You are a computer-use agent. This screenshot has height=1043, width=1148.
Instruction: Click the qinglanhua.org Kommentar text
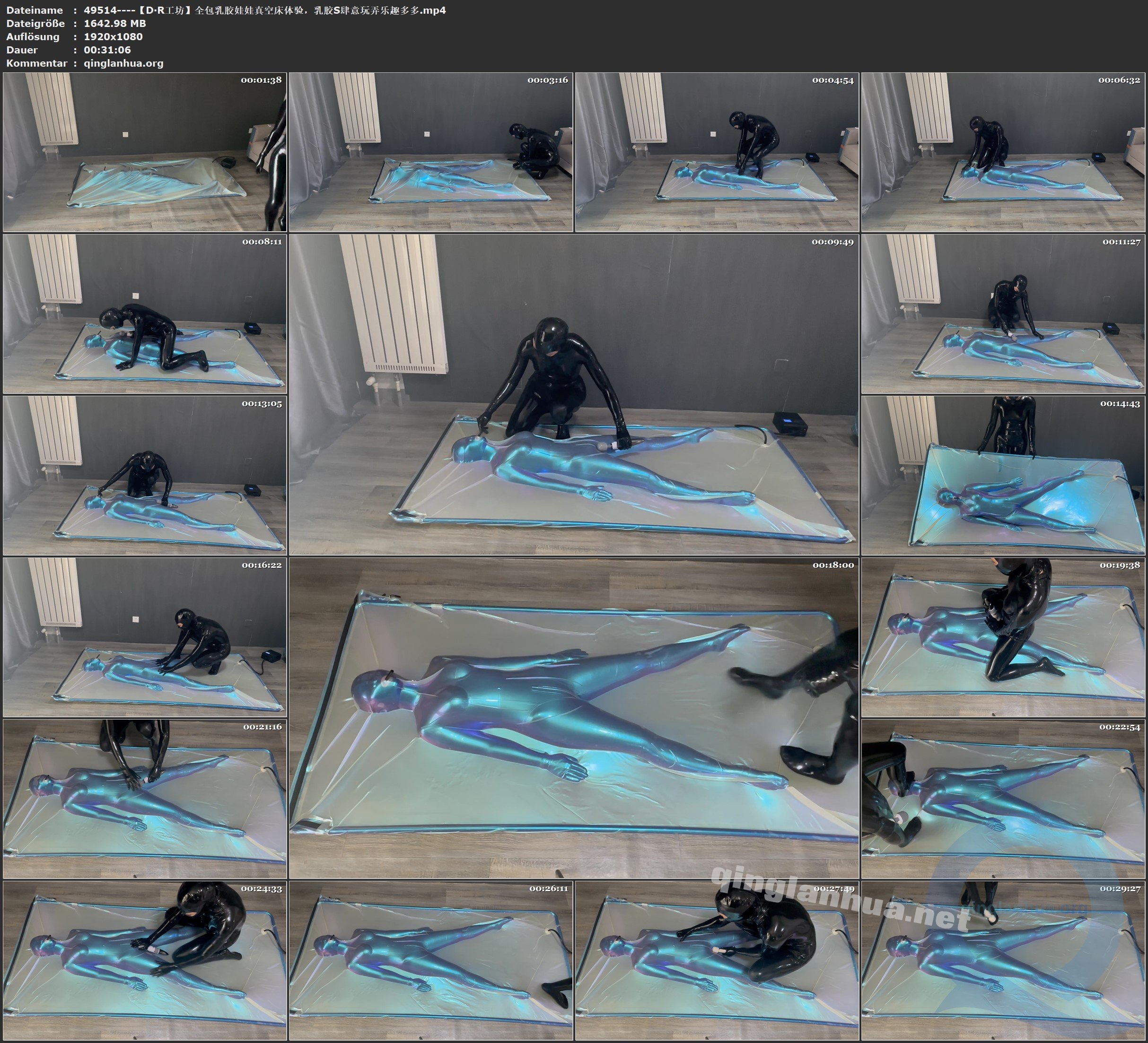123,63
